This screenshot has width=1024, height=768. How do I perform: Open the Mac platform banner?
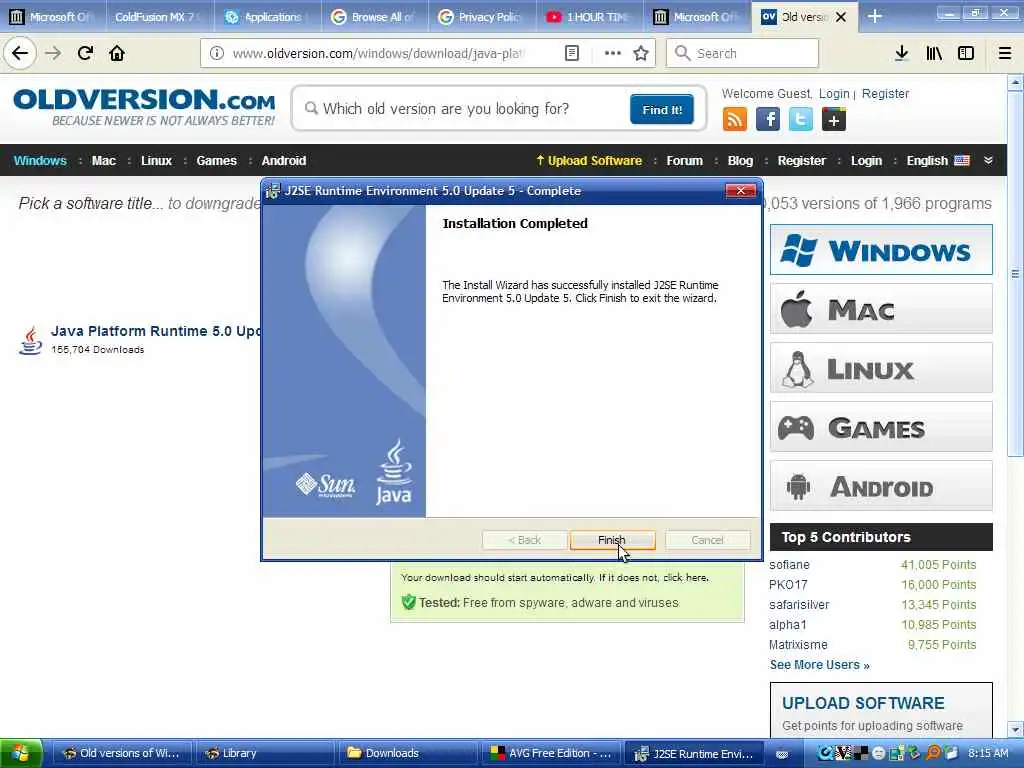[881, 309]
